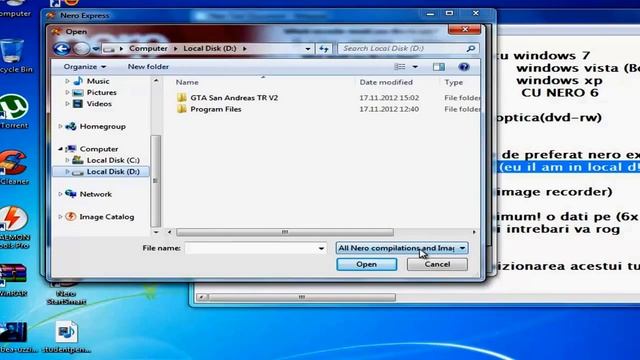Click Local Disk (D:) breadcrumb segment
This screenshot has height=360, width=640.
click(x=210, y=48)
